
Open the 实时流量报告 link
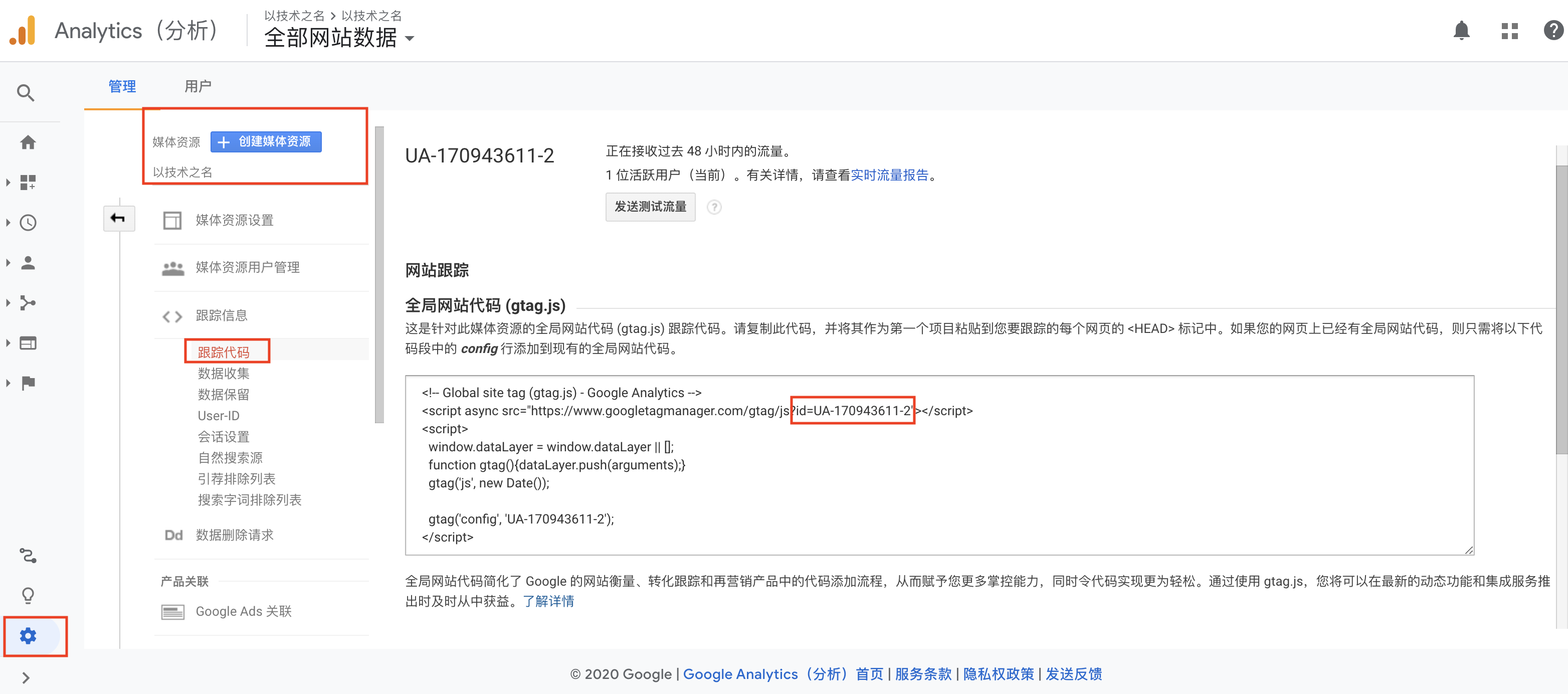pos(889,176)
